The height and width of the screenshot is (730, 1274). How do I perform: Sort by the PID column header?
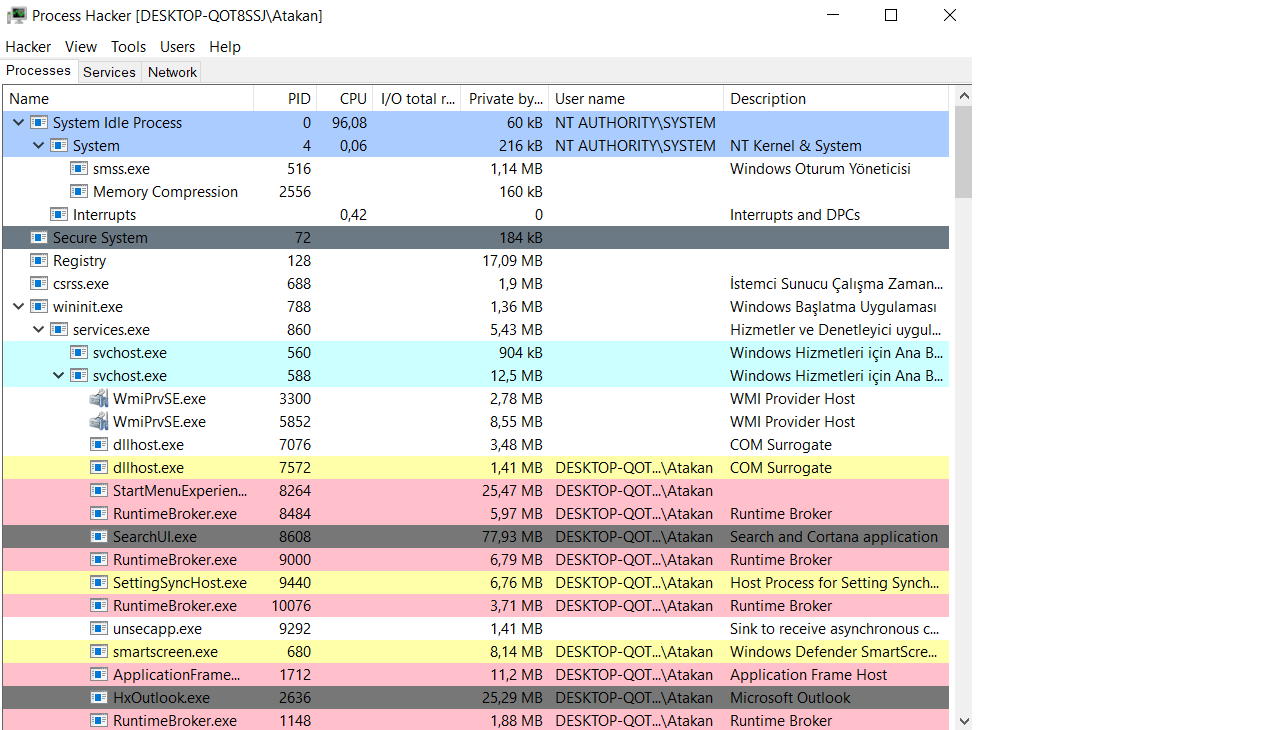285,99
